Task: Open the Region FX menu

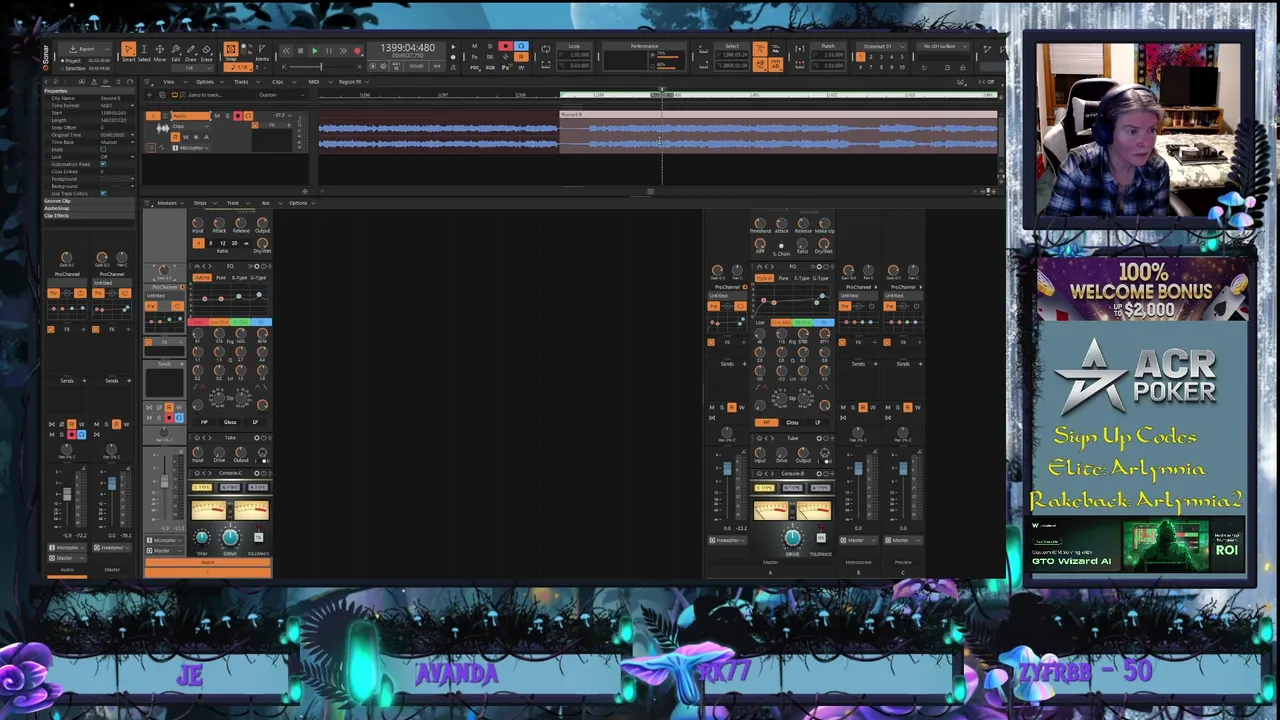Action: (350, 82)
